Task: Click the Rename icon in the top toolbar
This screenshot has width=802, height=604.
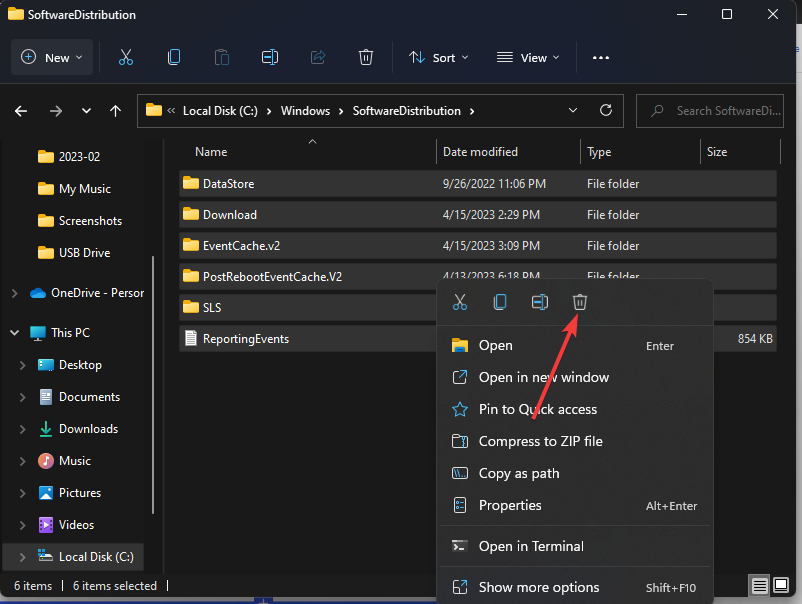Action: [x=270, y=57]
